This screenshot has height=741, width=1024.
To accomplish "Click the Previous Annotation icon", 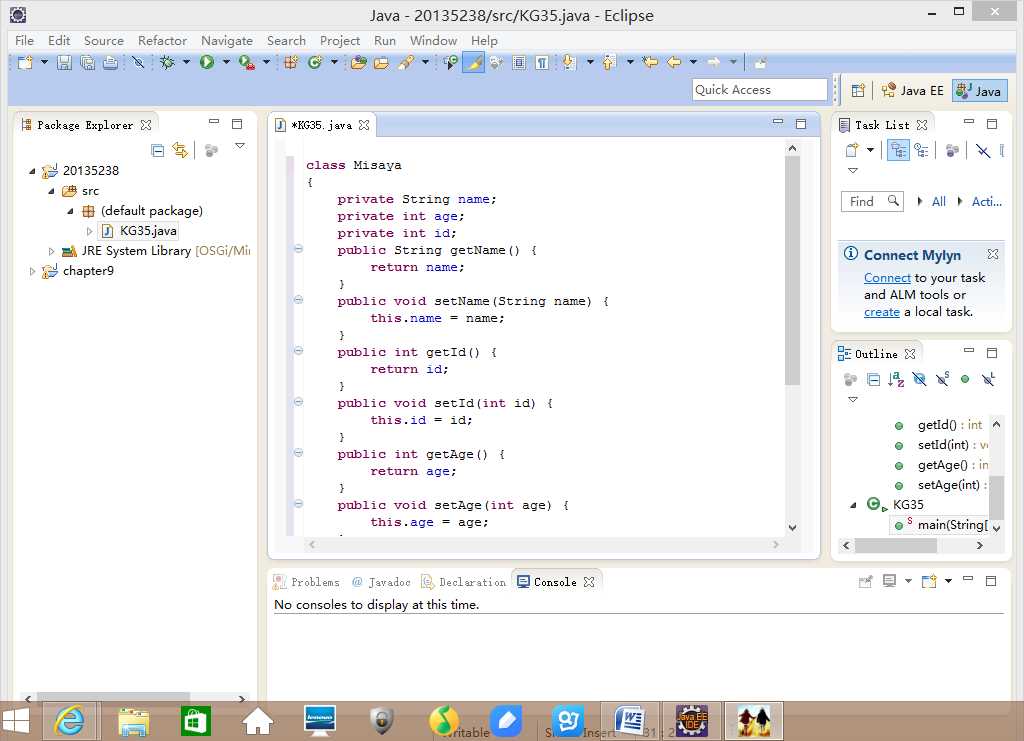I will (x=609, y=63).
